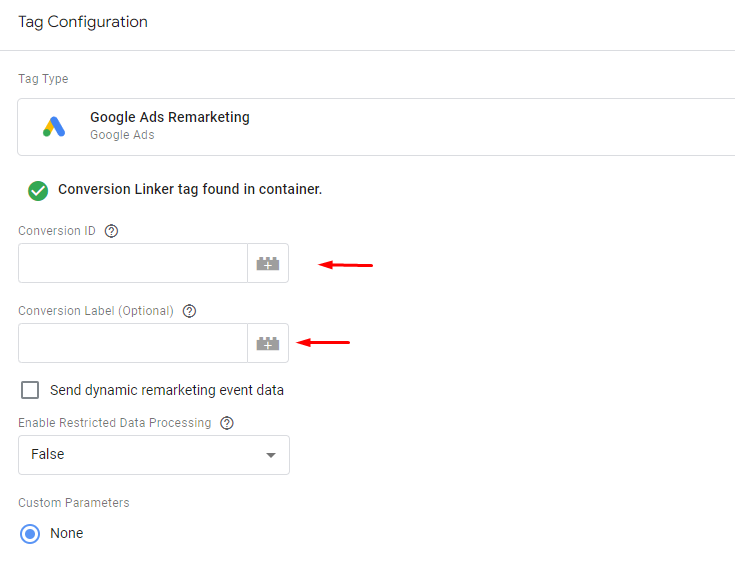Viewport: 735px width, 561px height.
Task: Enable Send dynamic remarketing event data checkbox
Action: 30,390
